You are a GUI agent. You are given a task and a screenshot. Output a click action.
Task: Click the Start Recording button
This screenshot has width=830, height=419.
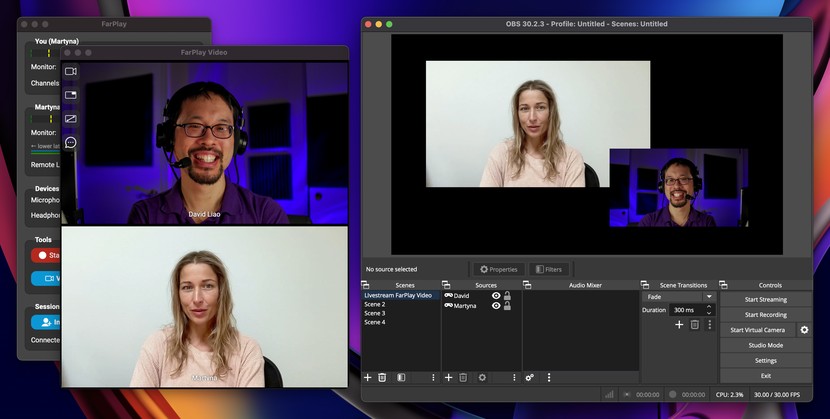(765, 315)
